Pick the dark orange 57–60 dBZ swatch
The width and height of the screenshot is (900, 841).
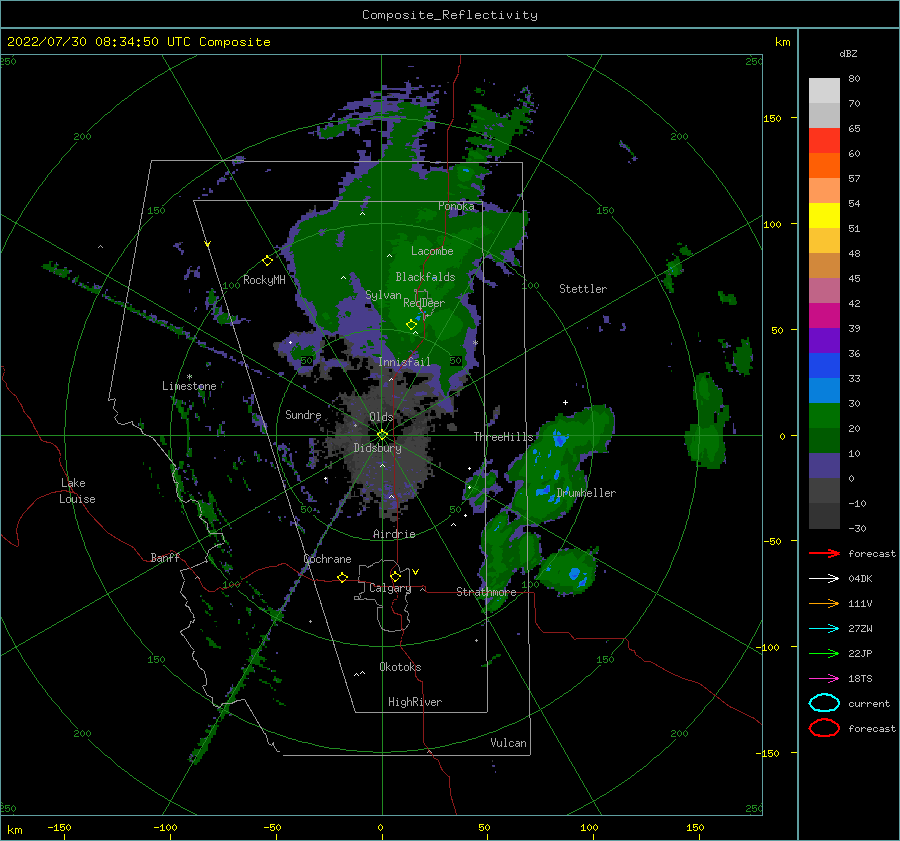click(824, 165)
